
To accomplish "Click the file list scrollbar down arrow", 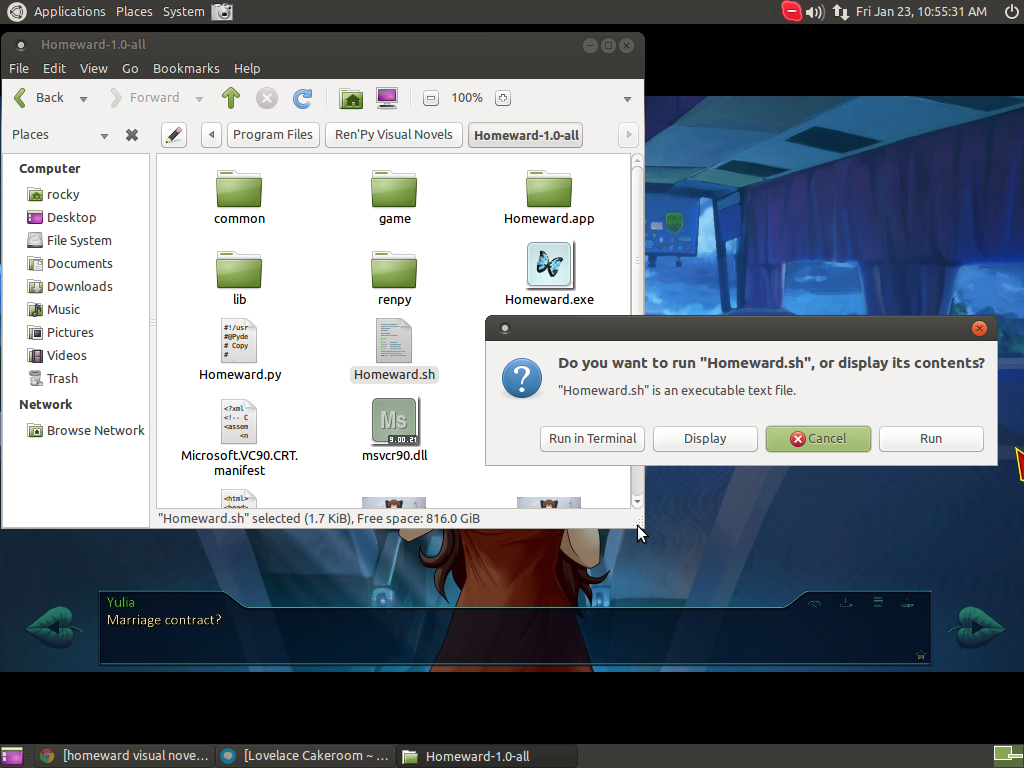I will click(637, 502).
